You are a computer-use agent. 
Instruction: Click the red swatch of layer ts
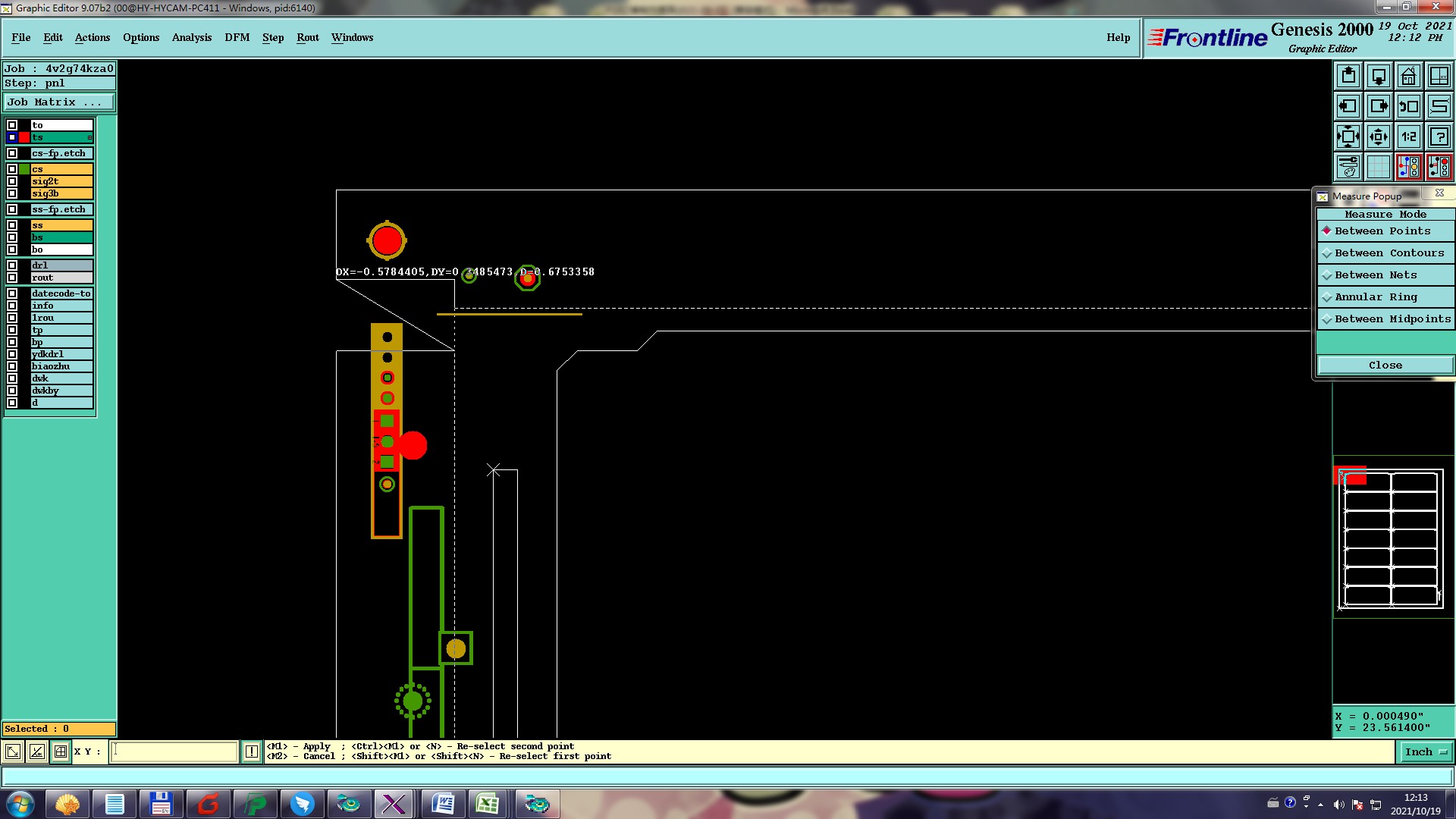(24, 137)
